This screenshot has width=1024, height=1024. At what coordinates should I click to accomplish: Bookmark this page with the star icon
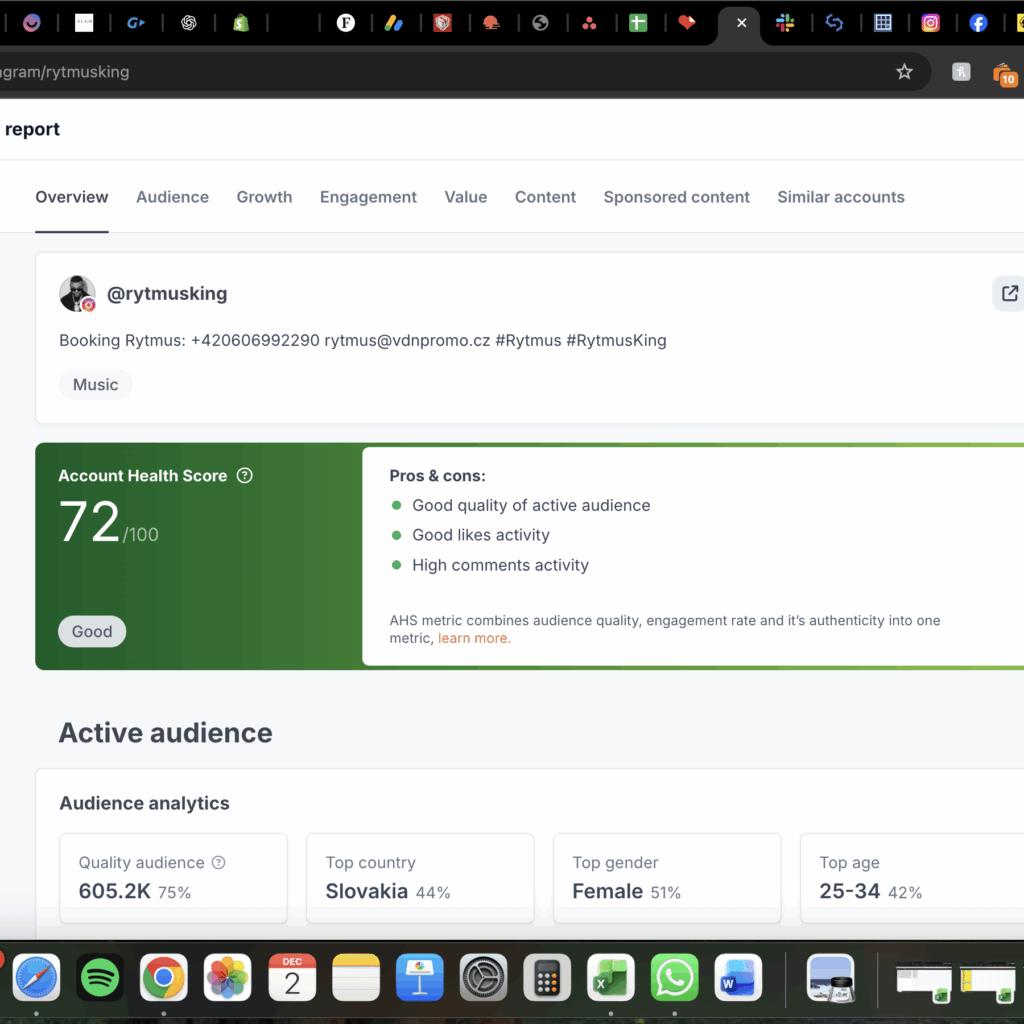[x=904, y=72]
